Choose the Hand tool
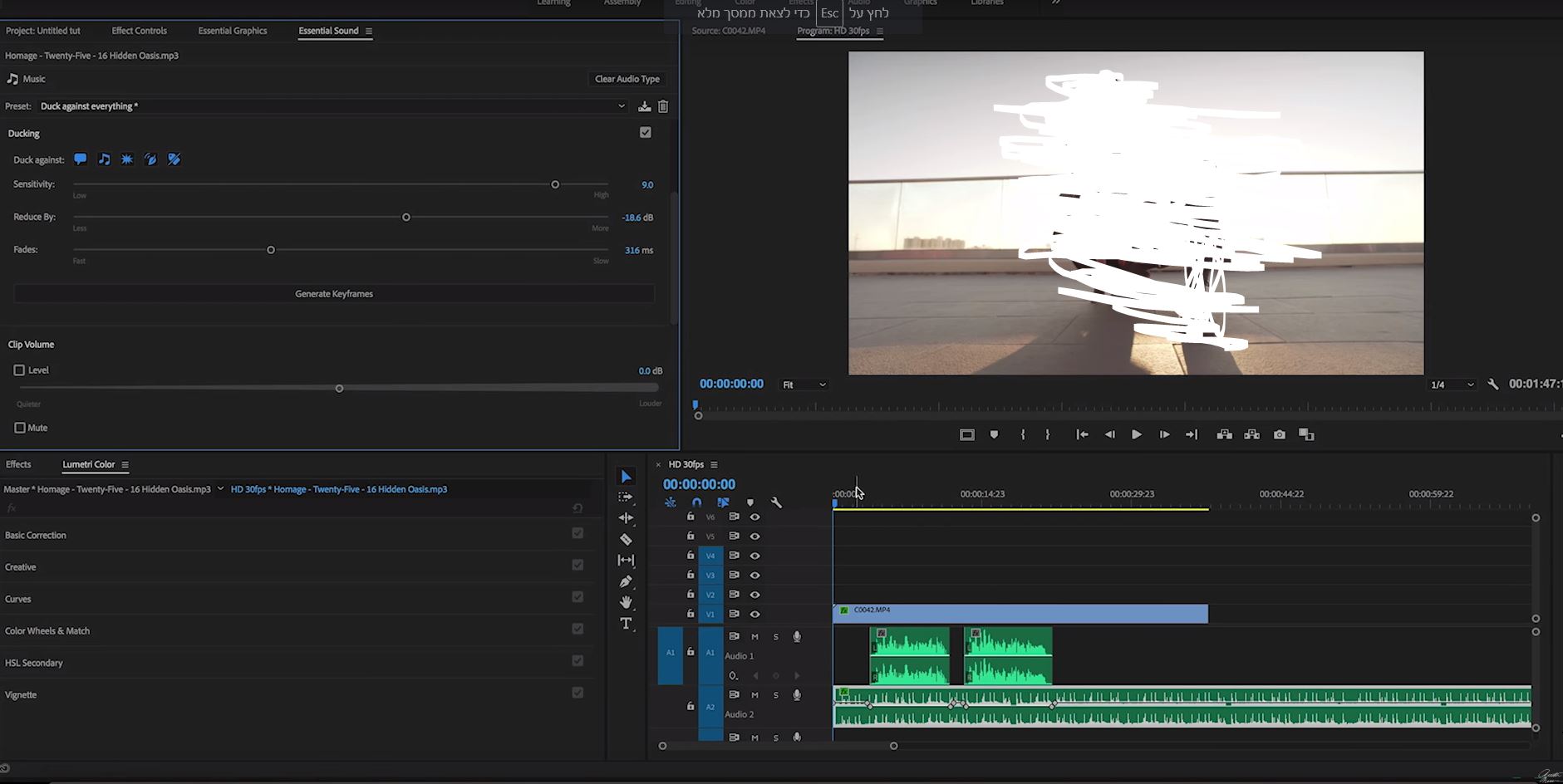 [626, 602]
